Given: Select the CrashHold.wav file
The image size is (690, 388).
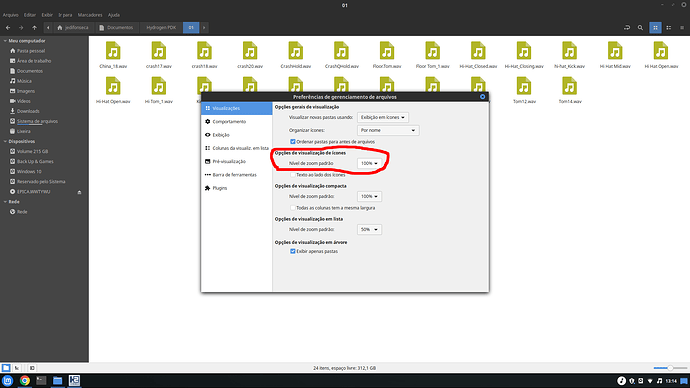Looking at the screenshot, I should [296, 55].
